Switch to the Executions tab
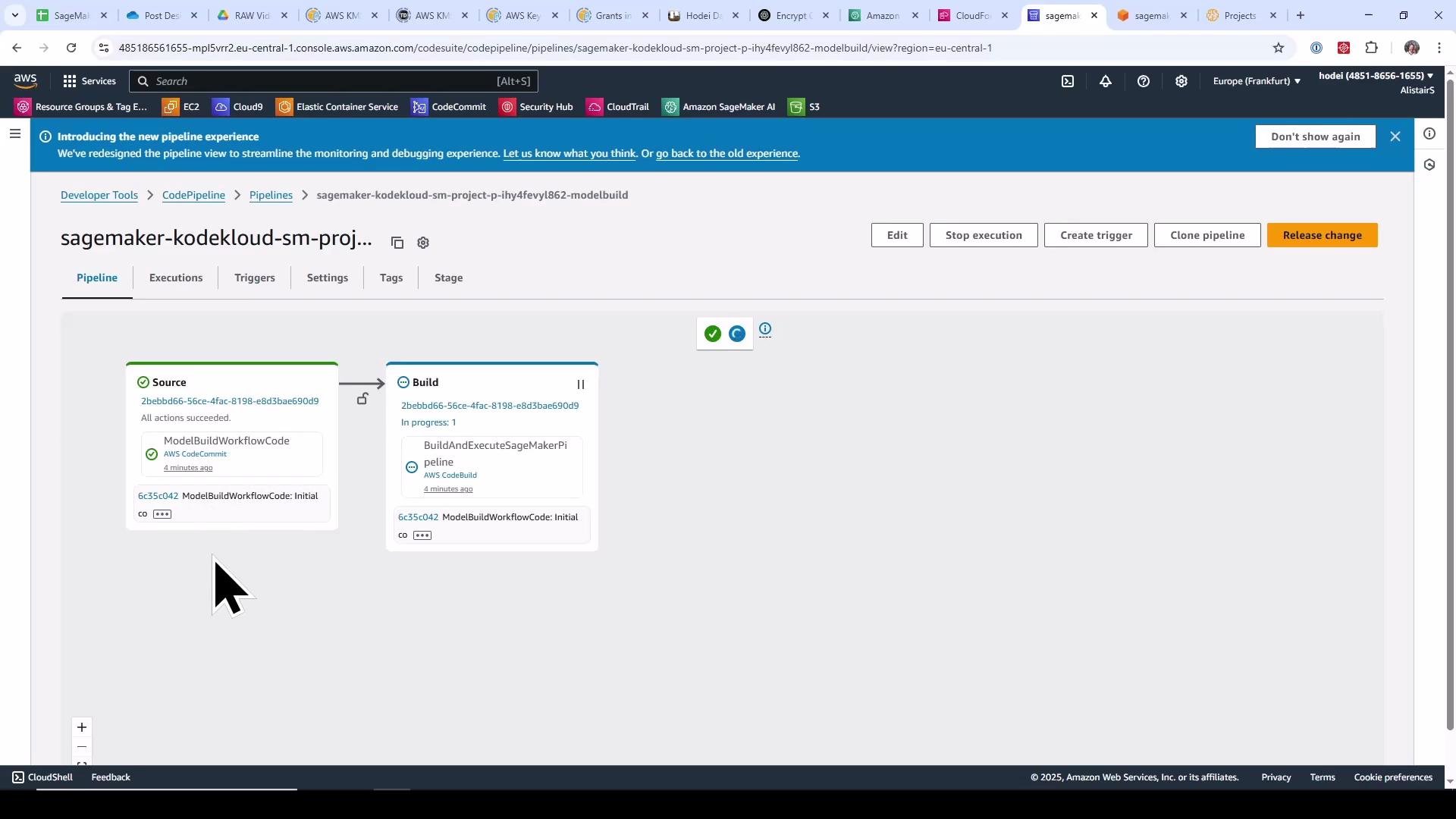Screen dimensions: 1456x819 (x=176, y=278)
